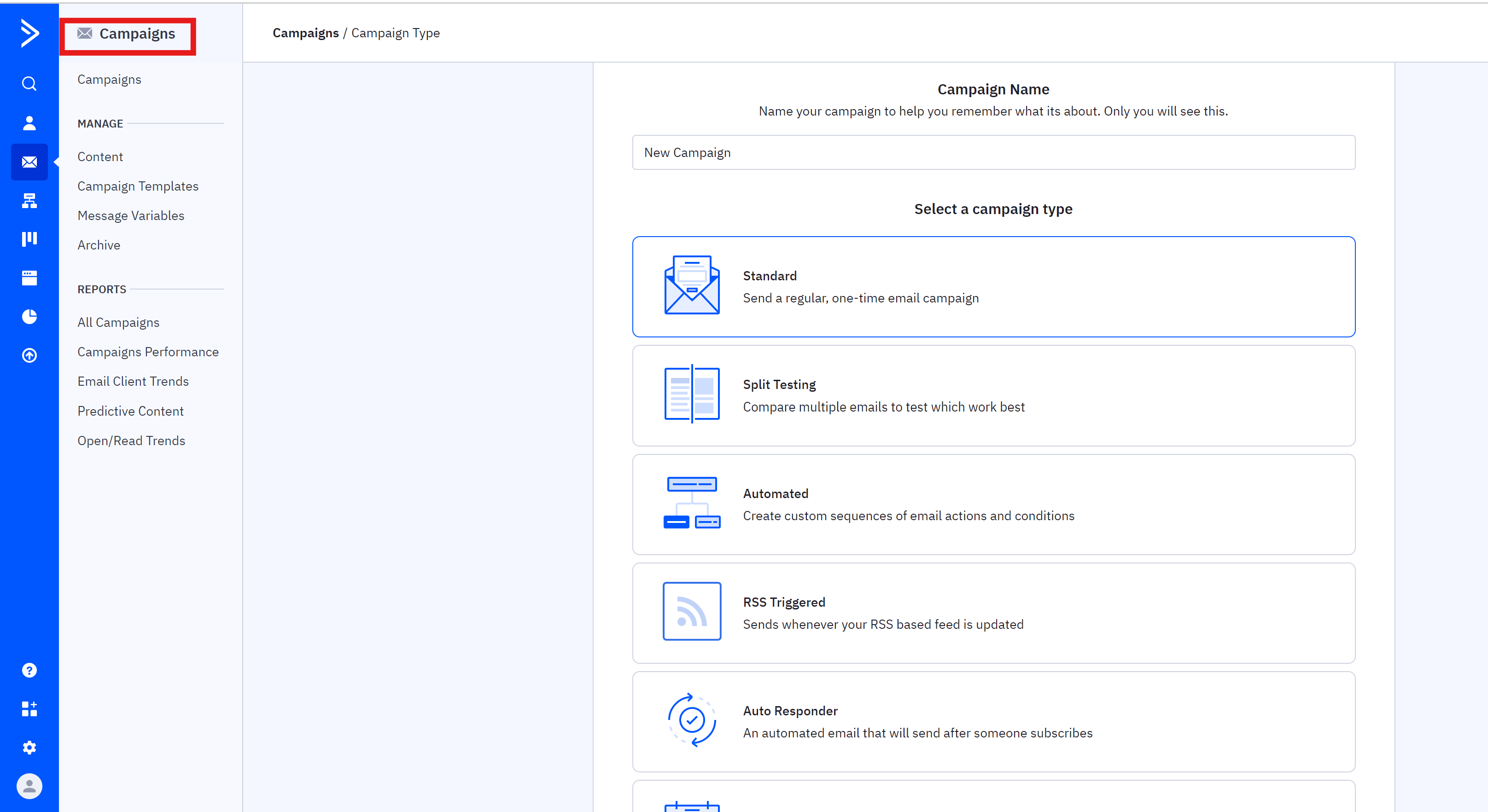The width and height of the screenshot is (1488, 812).
Task: Open the Apps grid plus icon
Action: [x=29, y=709]
